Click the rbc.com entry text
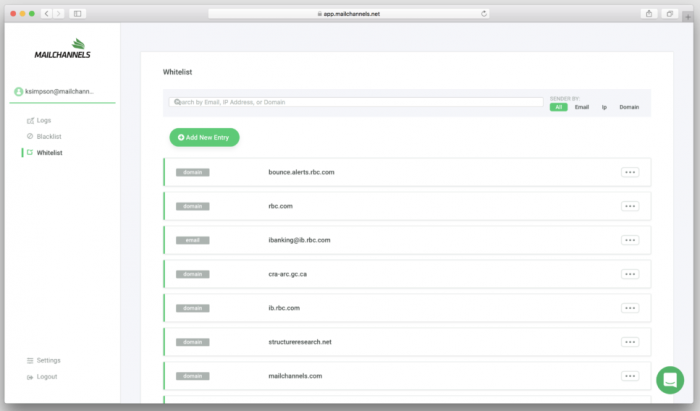The image size is (700, 411). (x=280, y=206)
